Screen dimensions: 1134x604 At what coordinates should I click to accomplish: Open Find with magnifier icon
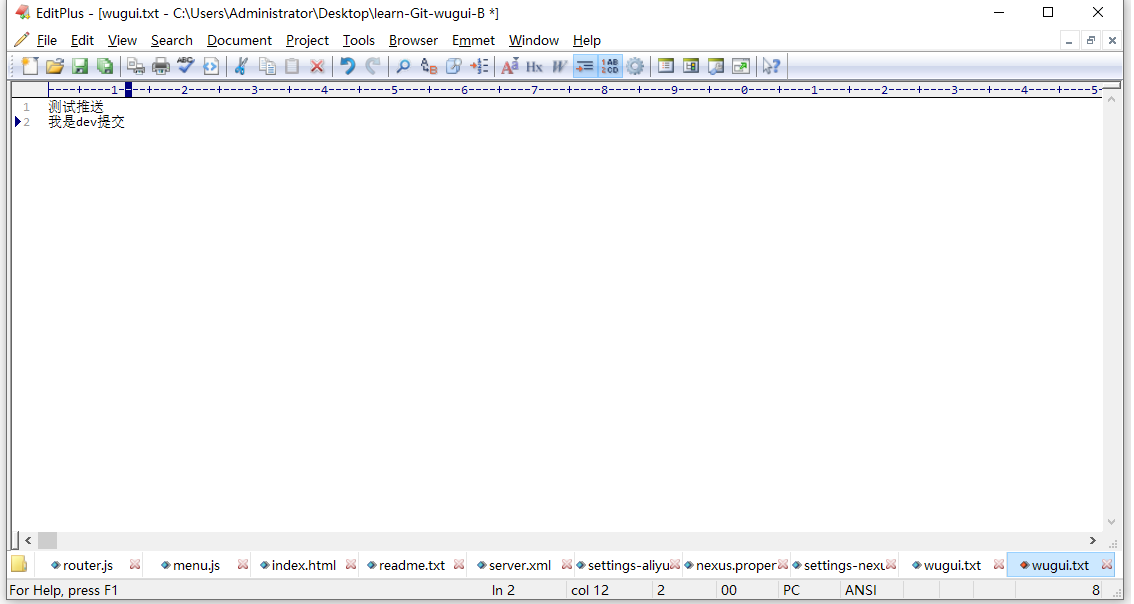(x=404, y=67)
